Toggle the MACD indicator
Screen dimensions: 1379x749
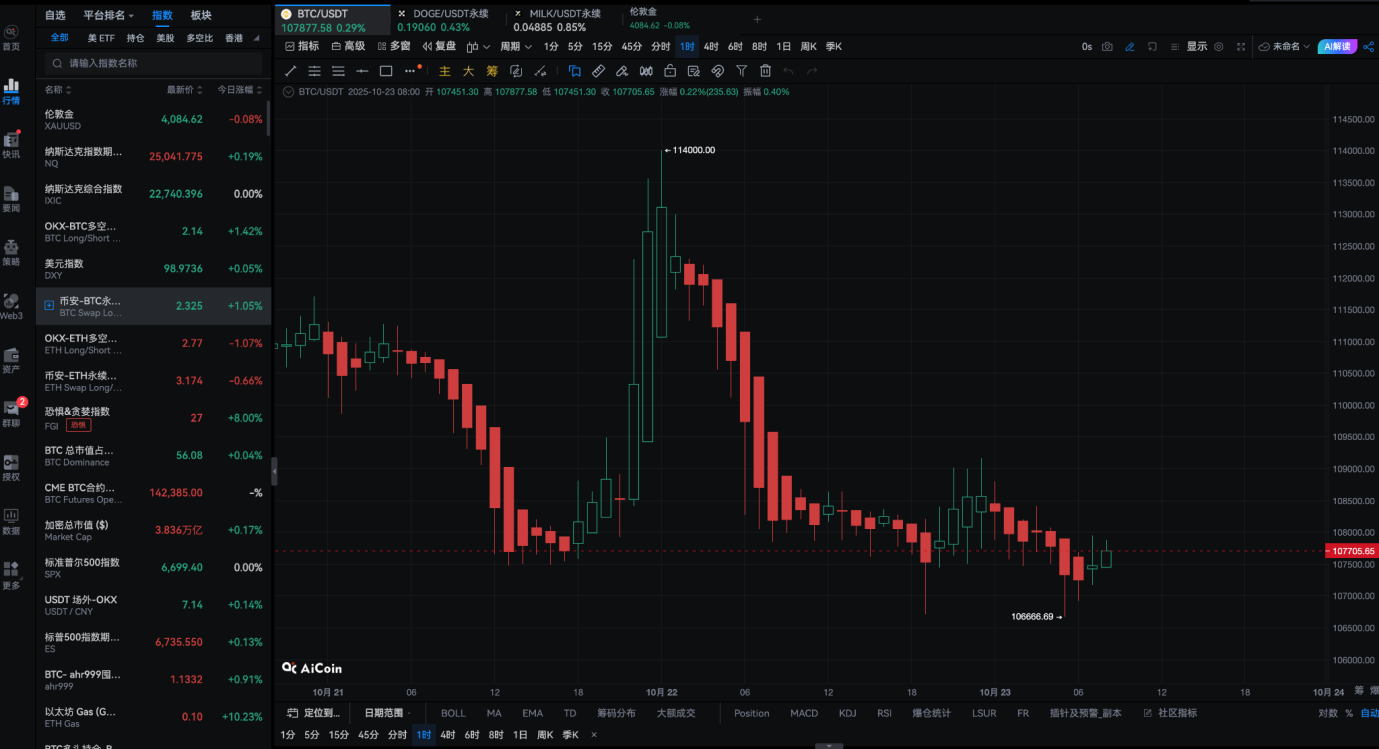803,713
